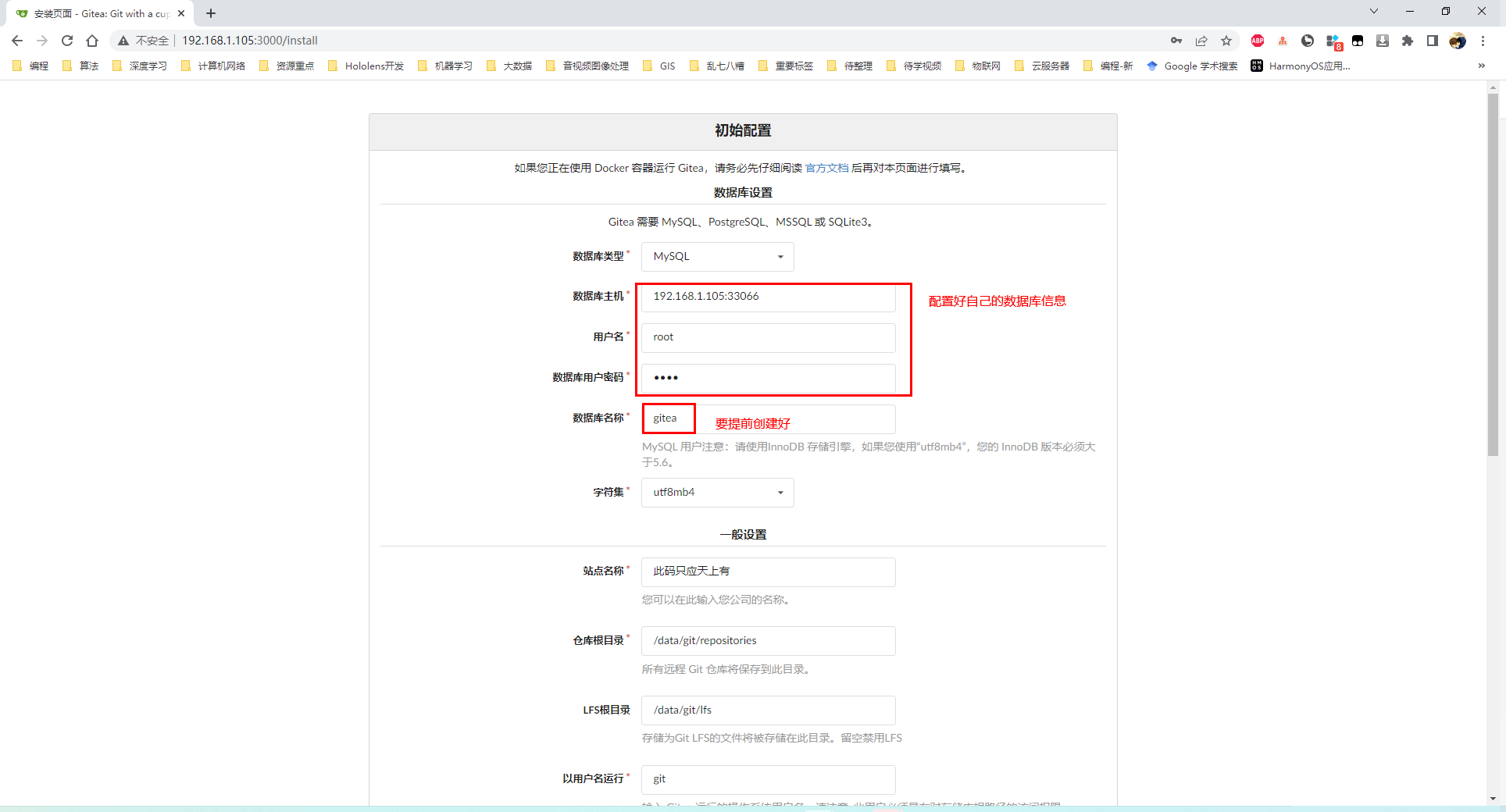Reload the Gitea install page

67,41
